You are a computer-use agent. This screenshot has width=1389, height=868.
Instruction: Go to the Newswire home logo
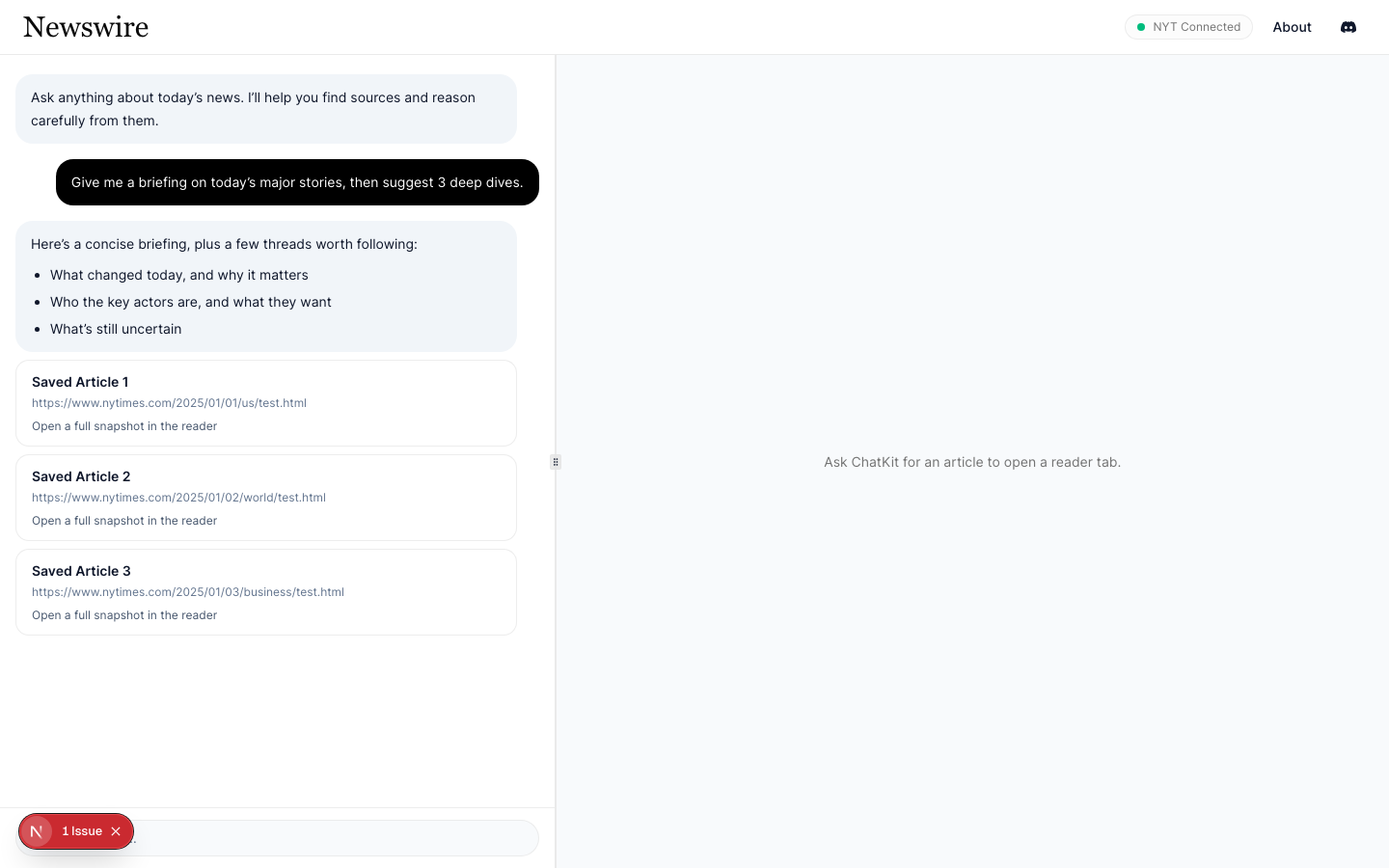(x=86, y=27)
